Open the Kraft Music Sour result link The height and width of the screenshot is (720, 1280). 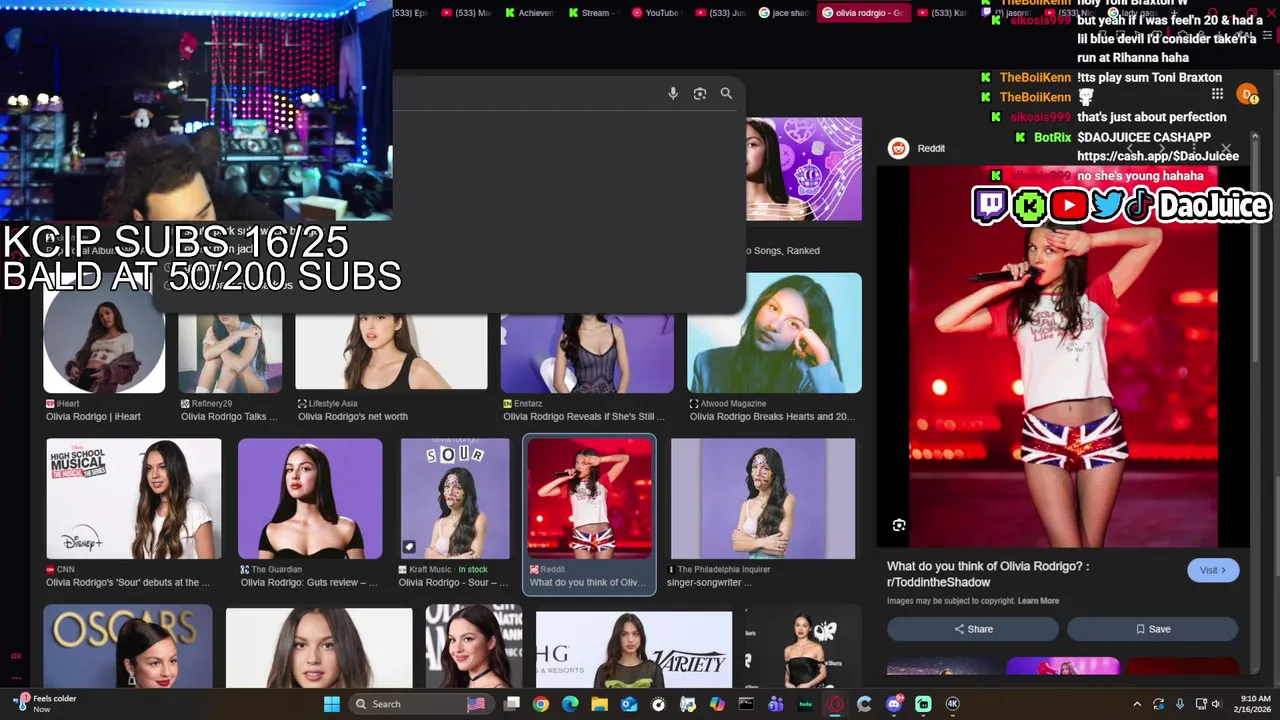coord(455,582)
